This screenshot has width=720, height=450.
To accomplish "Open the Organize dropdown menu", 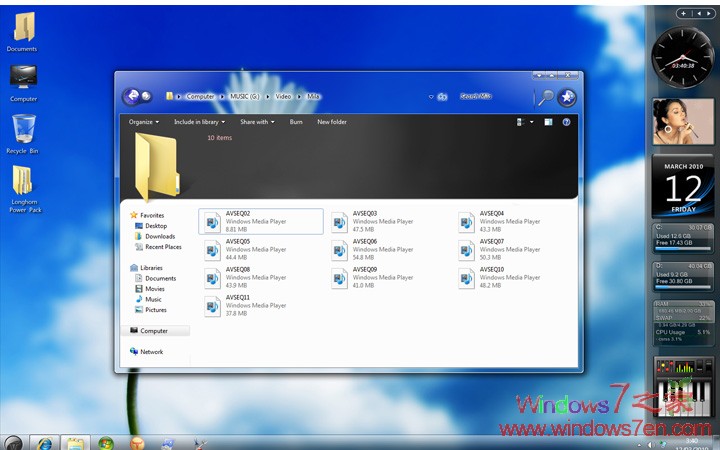I will click(x=144, y=122).
